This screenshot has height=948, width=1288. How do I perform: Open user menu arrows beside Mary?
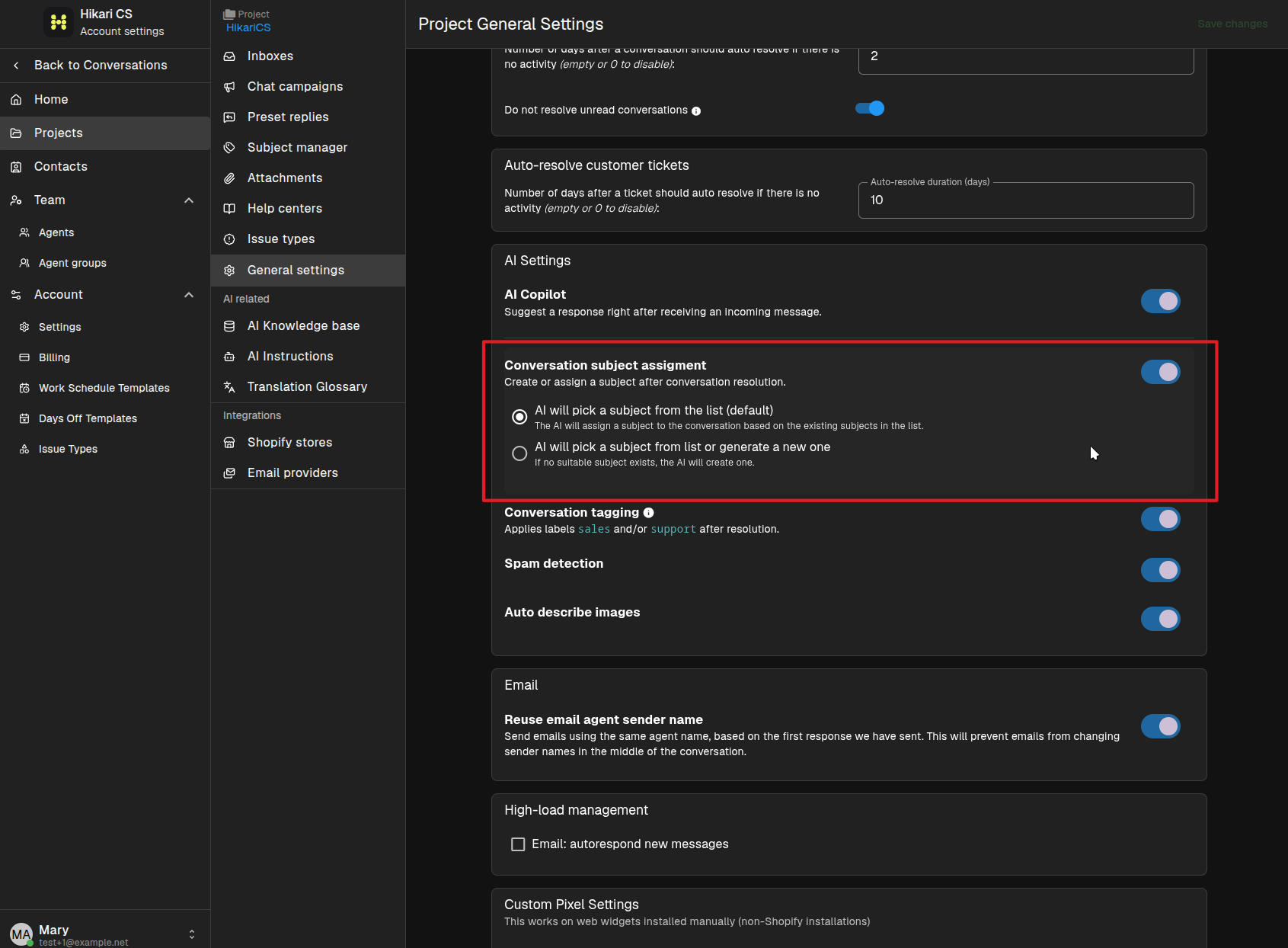(x=192, y=934)
